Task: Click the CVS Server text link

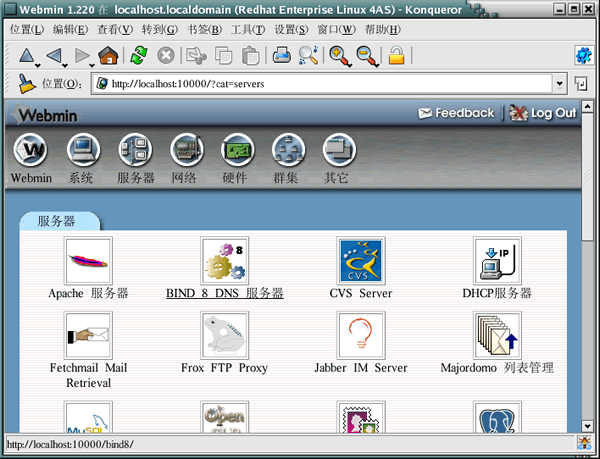Action: (361, 293)
